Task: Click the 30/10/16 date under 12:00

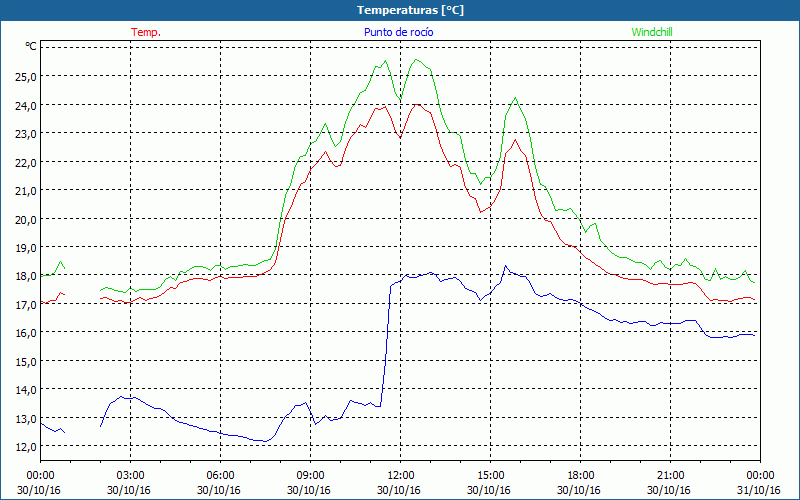Action: [x=399, y=490]
